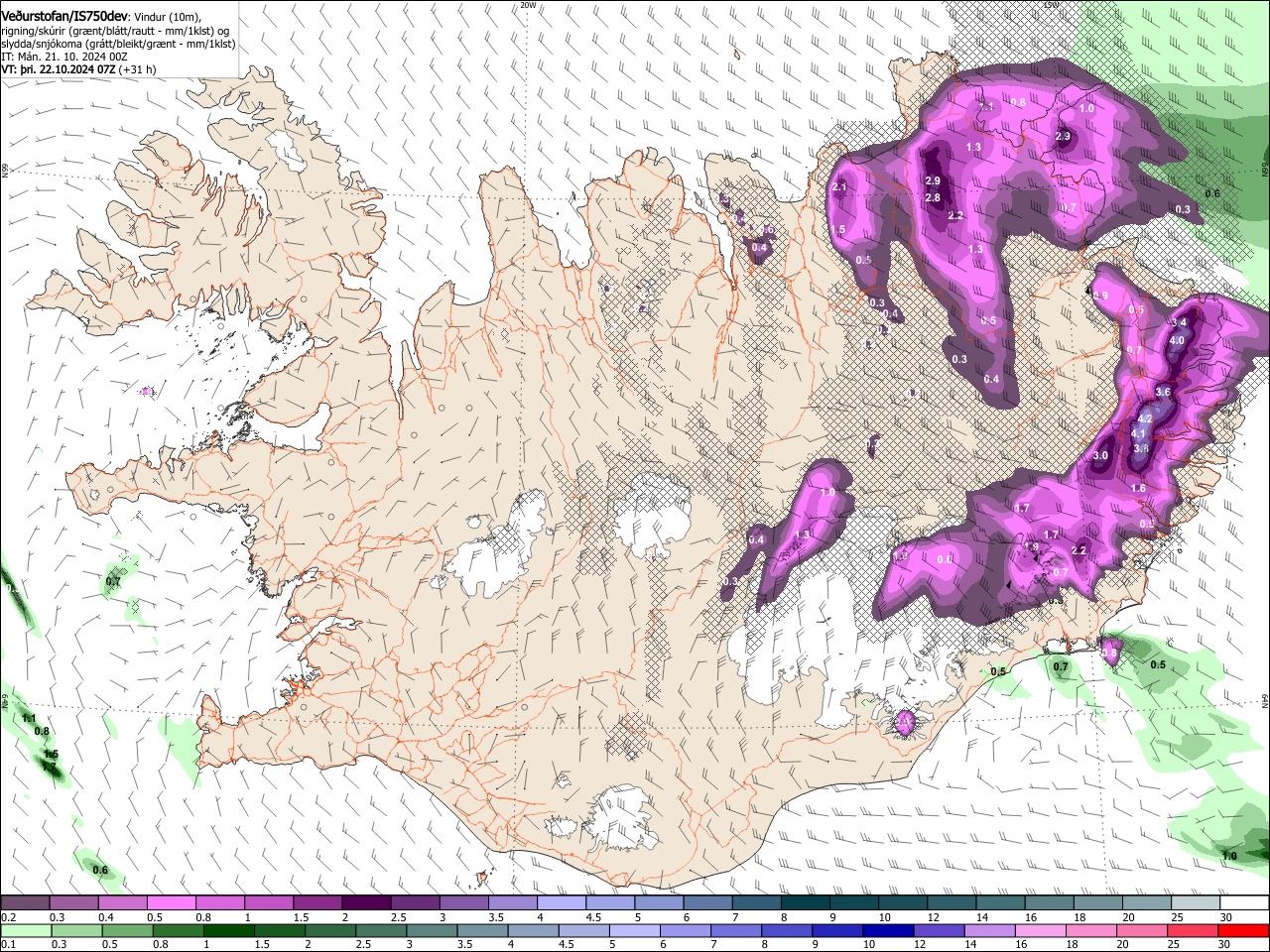Click the 4.1 snowfall value on the map
1270x952 pixels.
click(1138, 433)
